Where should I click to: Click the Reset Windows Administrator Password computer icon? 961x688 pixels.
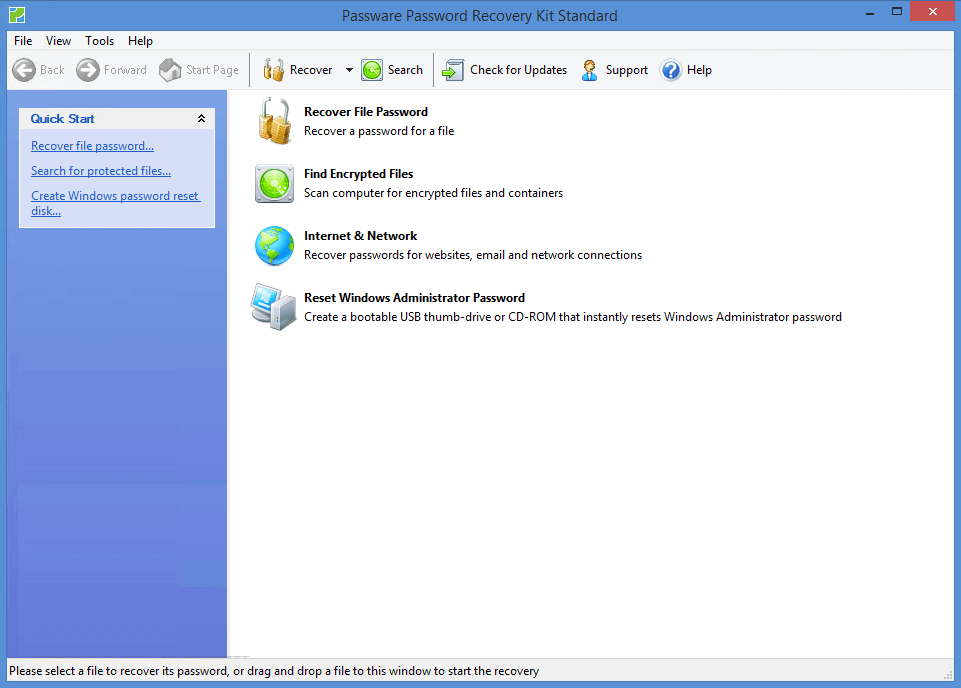point(274,308)
